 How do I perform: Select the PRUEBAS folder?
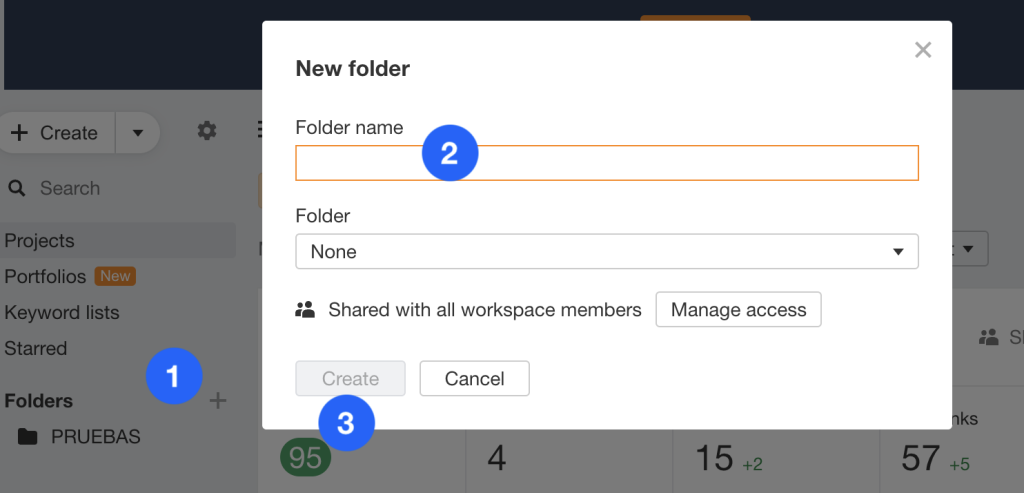click(x=95, y=437)
